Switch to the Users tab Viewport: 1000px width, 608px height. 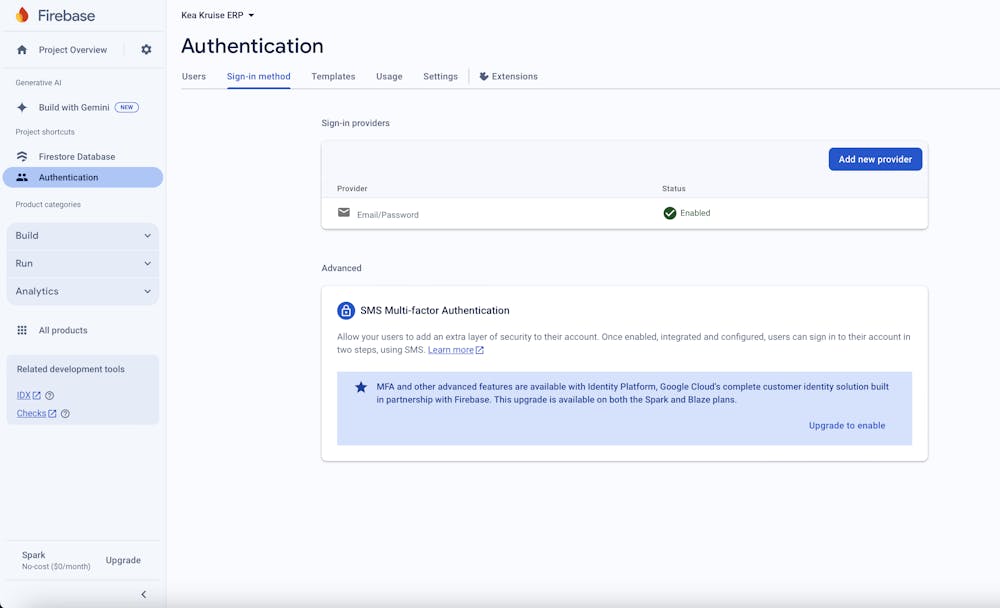pyautogui.click(x=194, y=77)
